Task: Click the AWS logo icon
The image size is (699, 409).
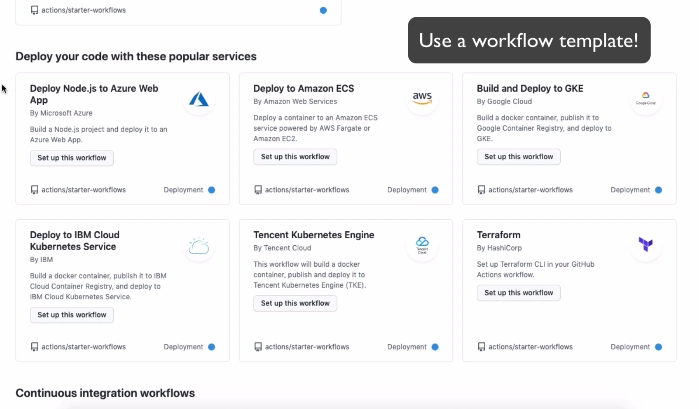Action: pyautogui.click(x=422, y=98)
